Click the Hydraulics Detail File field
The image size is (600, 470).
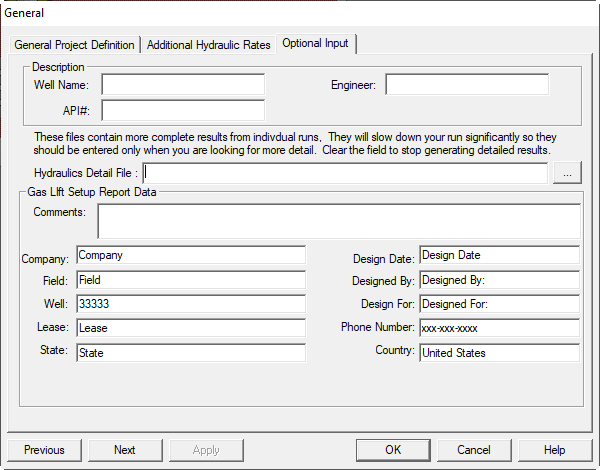tap(345, 173)
